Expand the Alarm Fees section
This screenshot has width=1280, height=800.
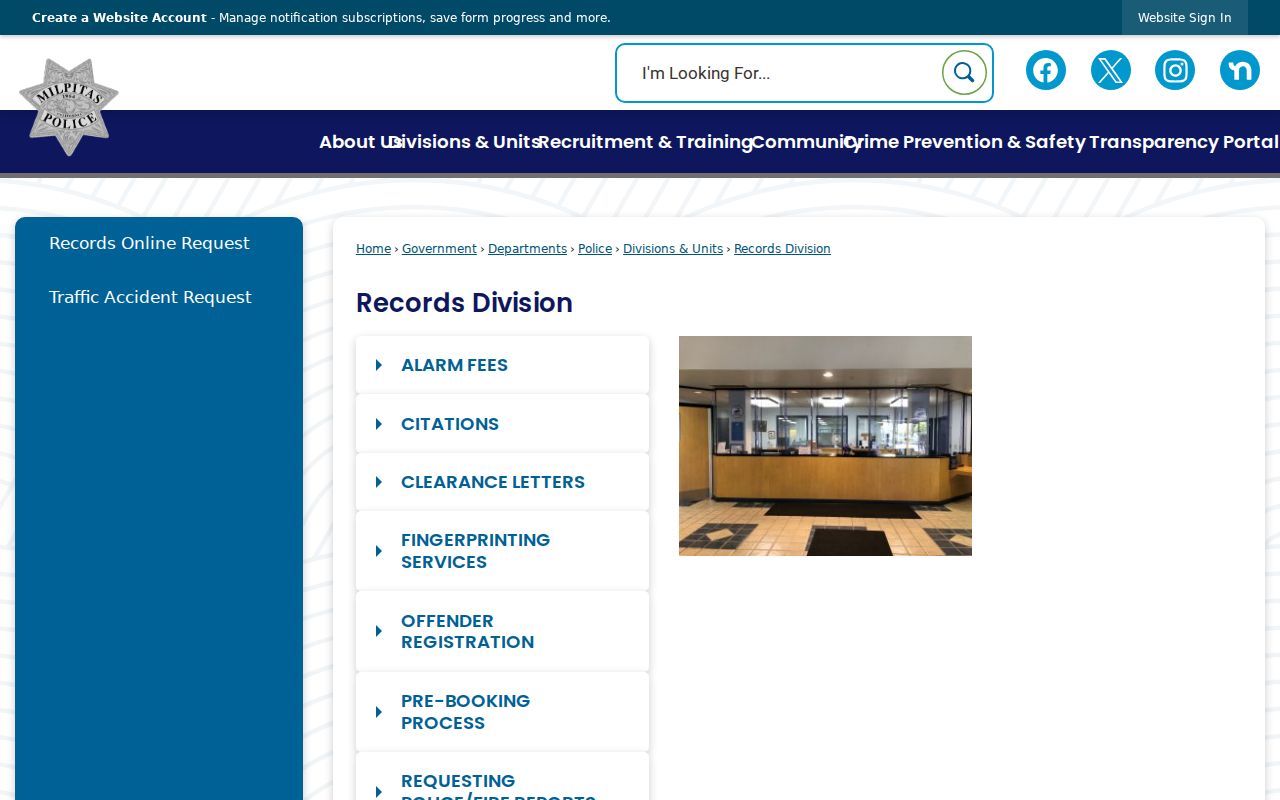tap(502, 365)
